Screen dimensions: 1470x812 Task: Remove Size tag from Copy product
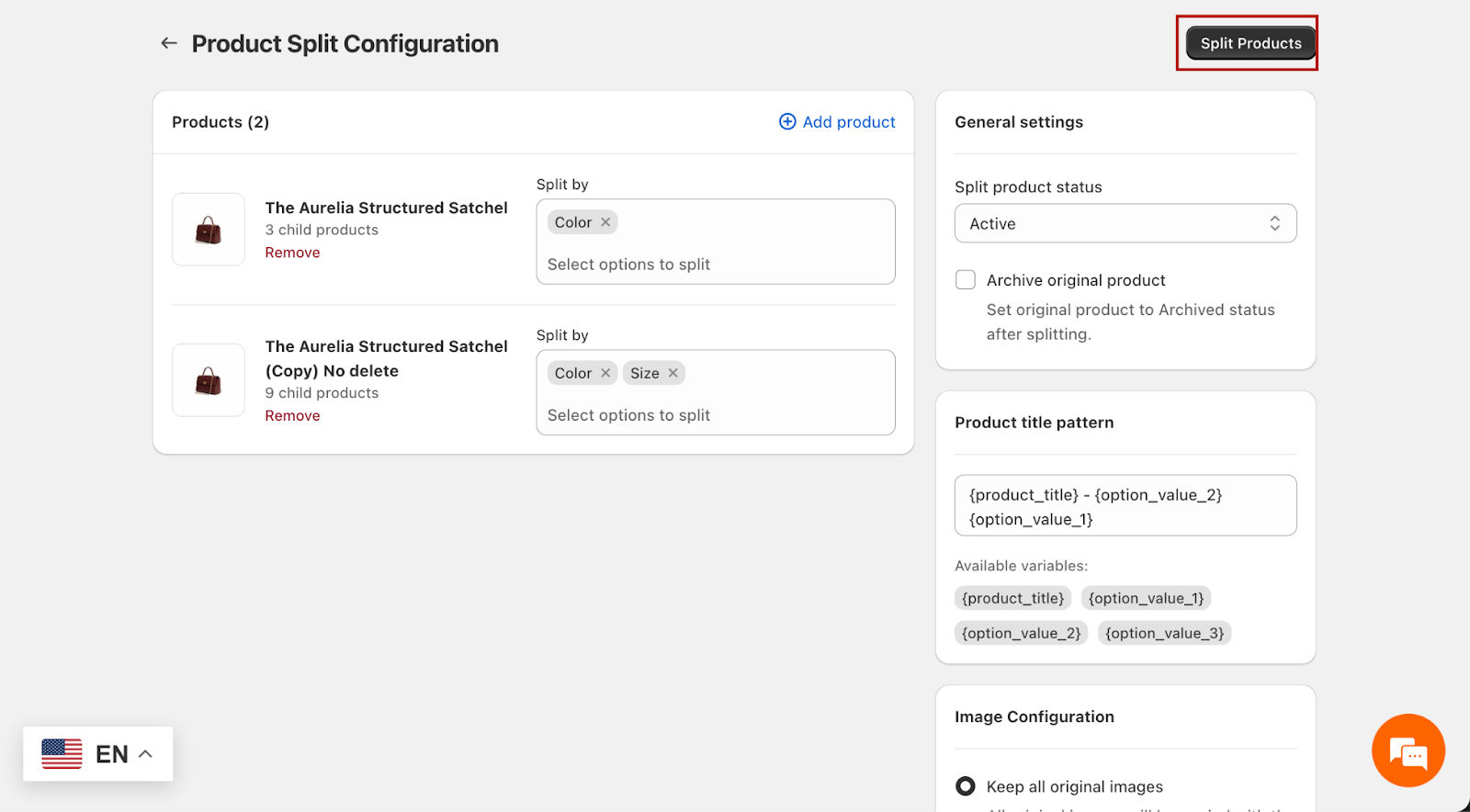[673, 373]
